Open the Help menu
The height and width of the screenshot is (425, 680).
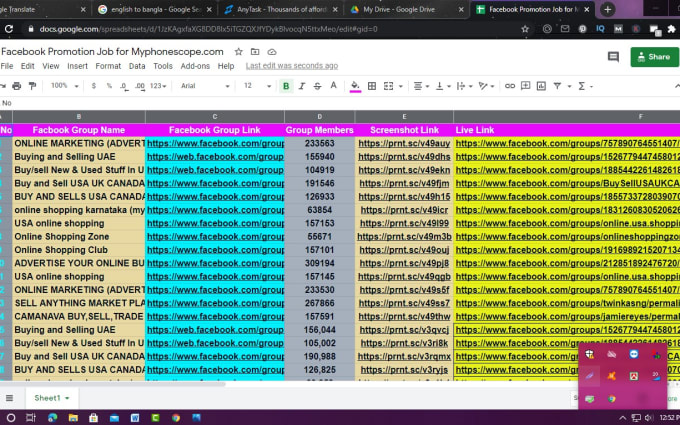[x=226, y=66]
